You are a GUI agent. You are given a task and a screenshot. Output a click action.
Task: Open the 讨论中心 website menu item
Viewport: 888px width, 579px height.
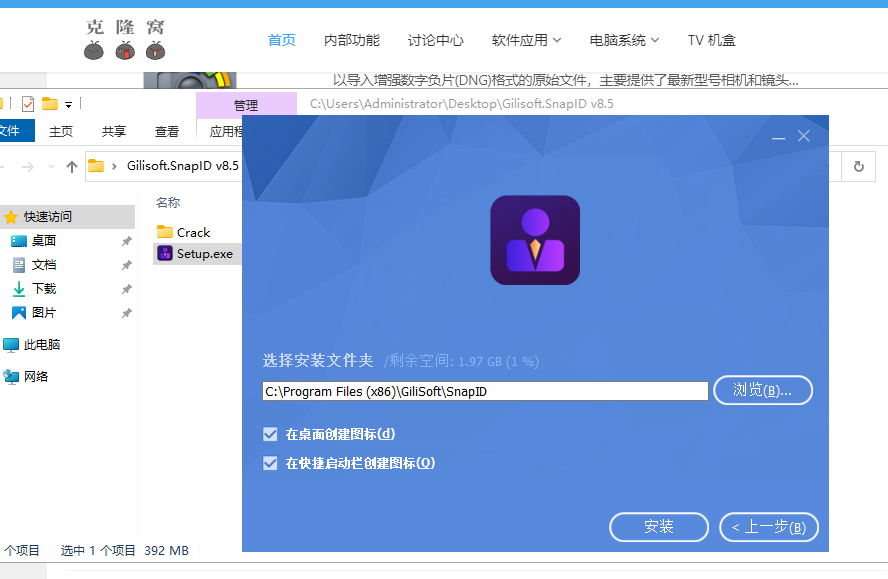pyautogui.click(x=435, y=40)
